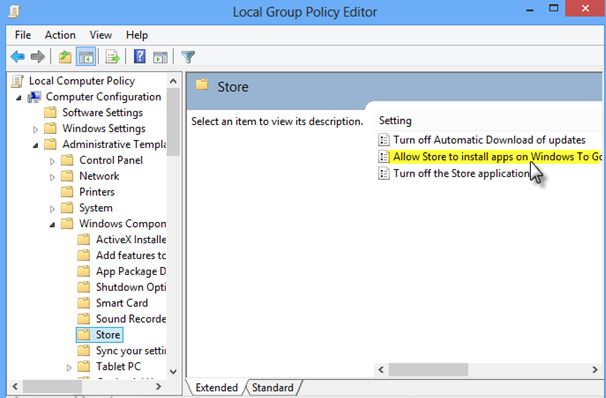Select the App Package Deployment folder
This screenshot has width=606, height=398.
pos(131,271)
